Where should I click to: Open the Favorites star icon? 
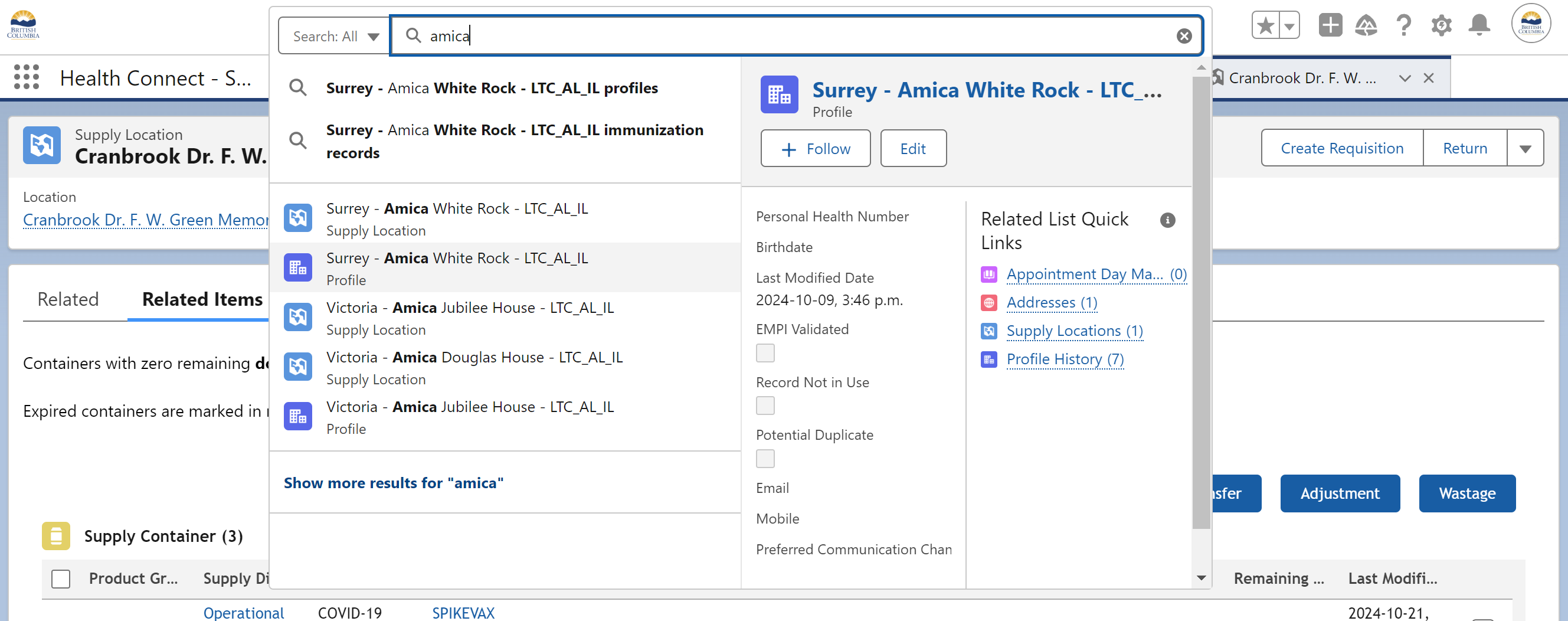click(x=1265, y=25)
